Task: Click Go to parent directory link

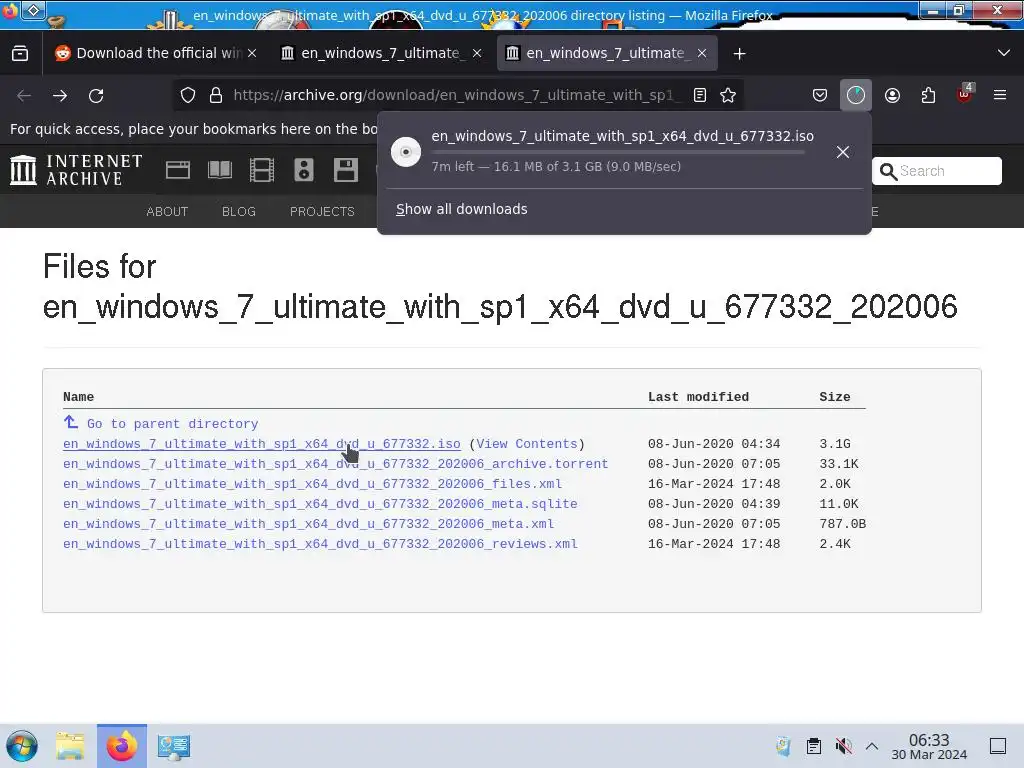Action: (172, 424)
